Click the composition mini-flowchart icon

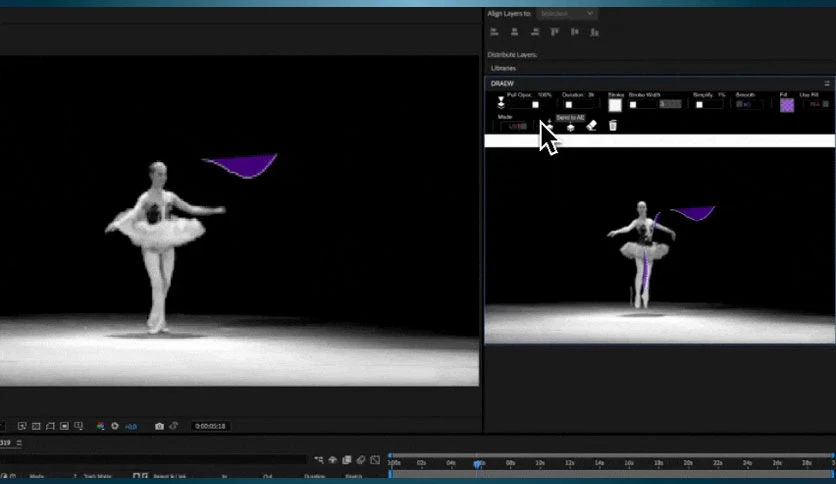(318, 459)
